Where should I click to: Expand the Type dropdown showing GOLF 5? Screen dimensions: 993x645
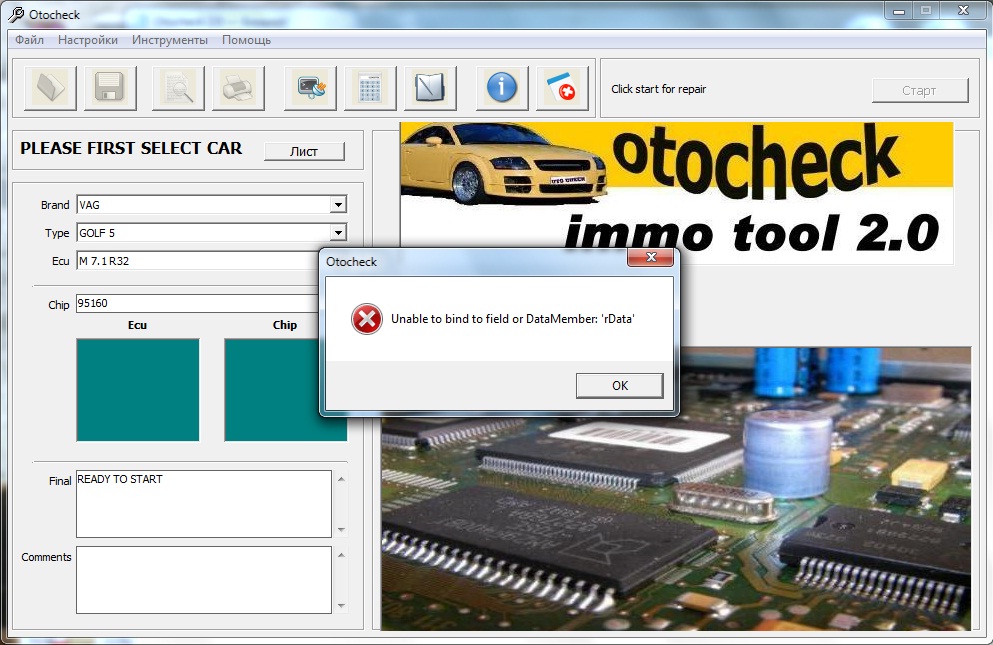(x=338, y=233)
